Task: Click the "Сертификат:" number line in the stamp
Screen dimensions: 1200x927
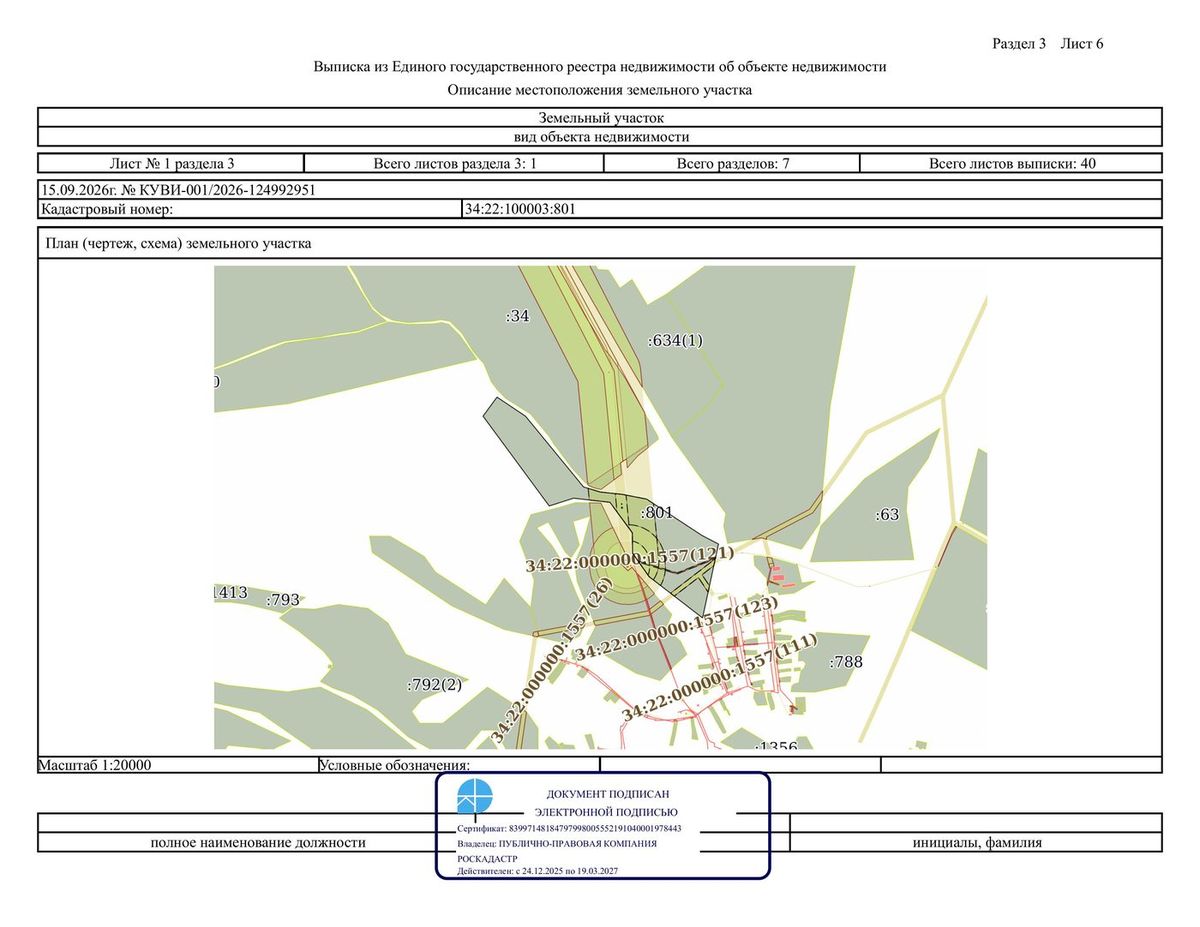Action: pos(569,829)
